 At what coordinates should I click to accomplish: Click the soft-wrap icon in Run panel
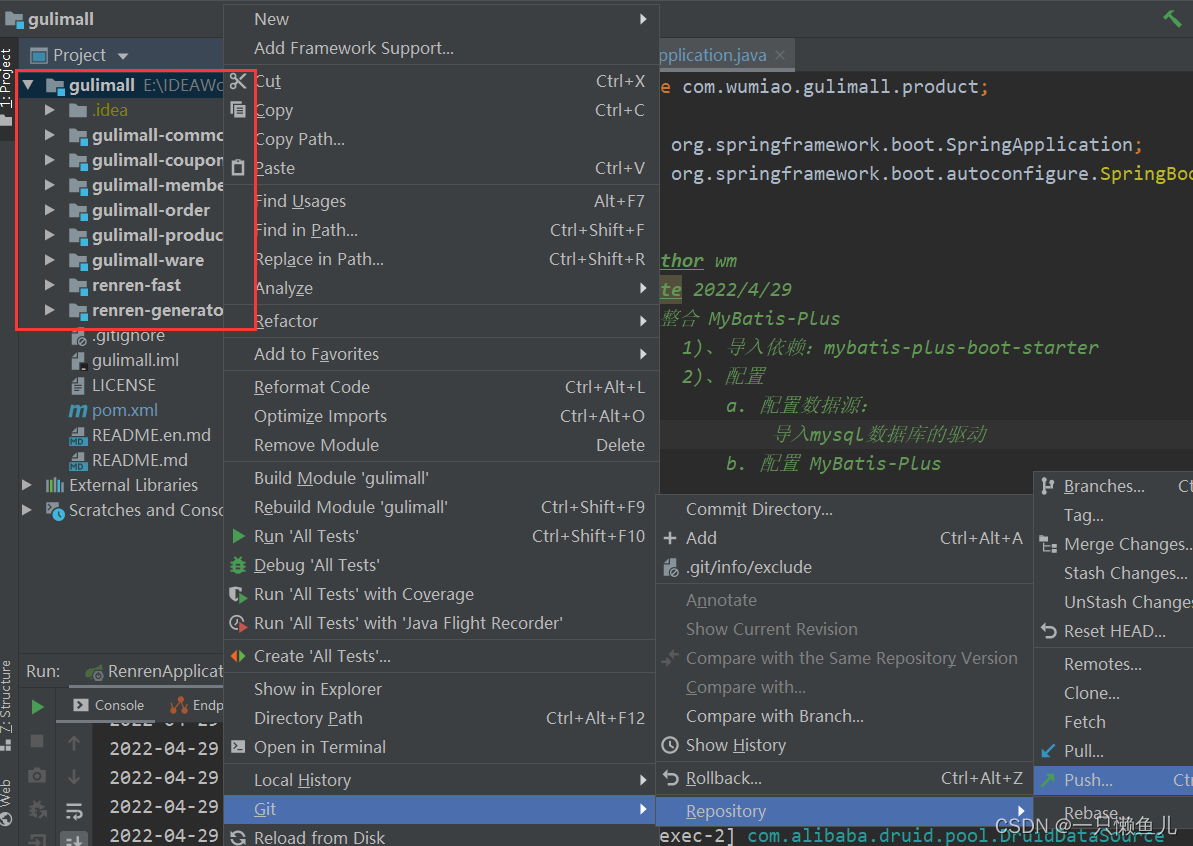(x=74, y=811)
